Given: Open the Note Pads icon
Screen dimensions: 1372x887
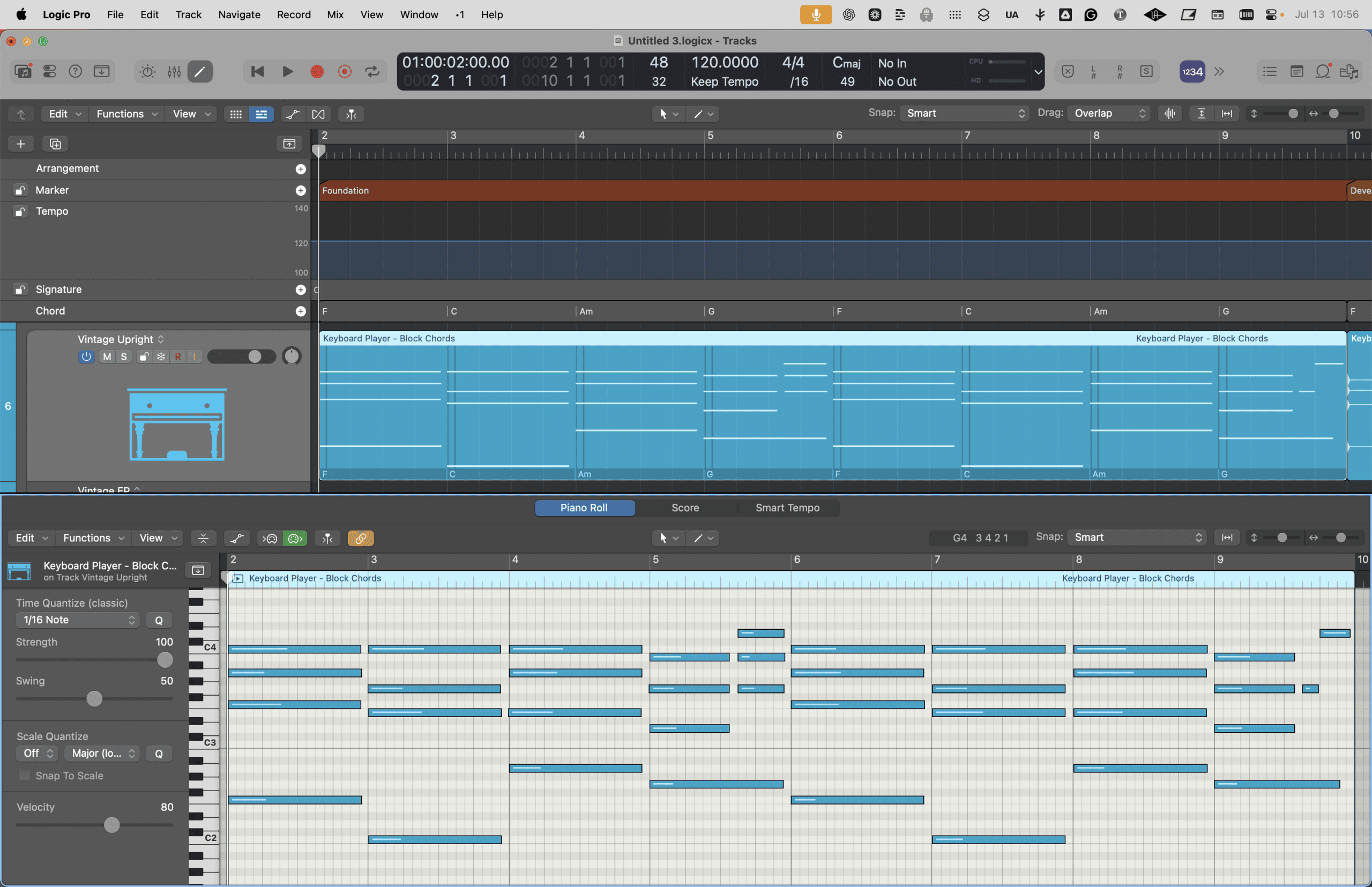Looking at the screenshot, I should 1296,71.
